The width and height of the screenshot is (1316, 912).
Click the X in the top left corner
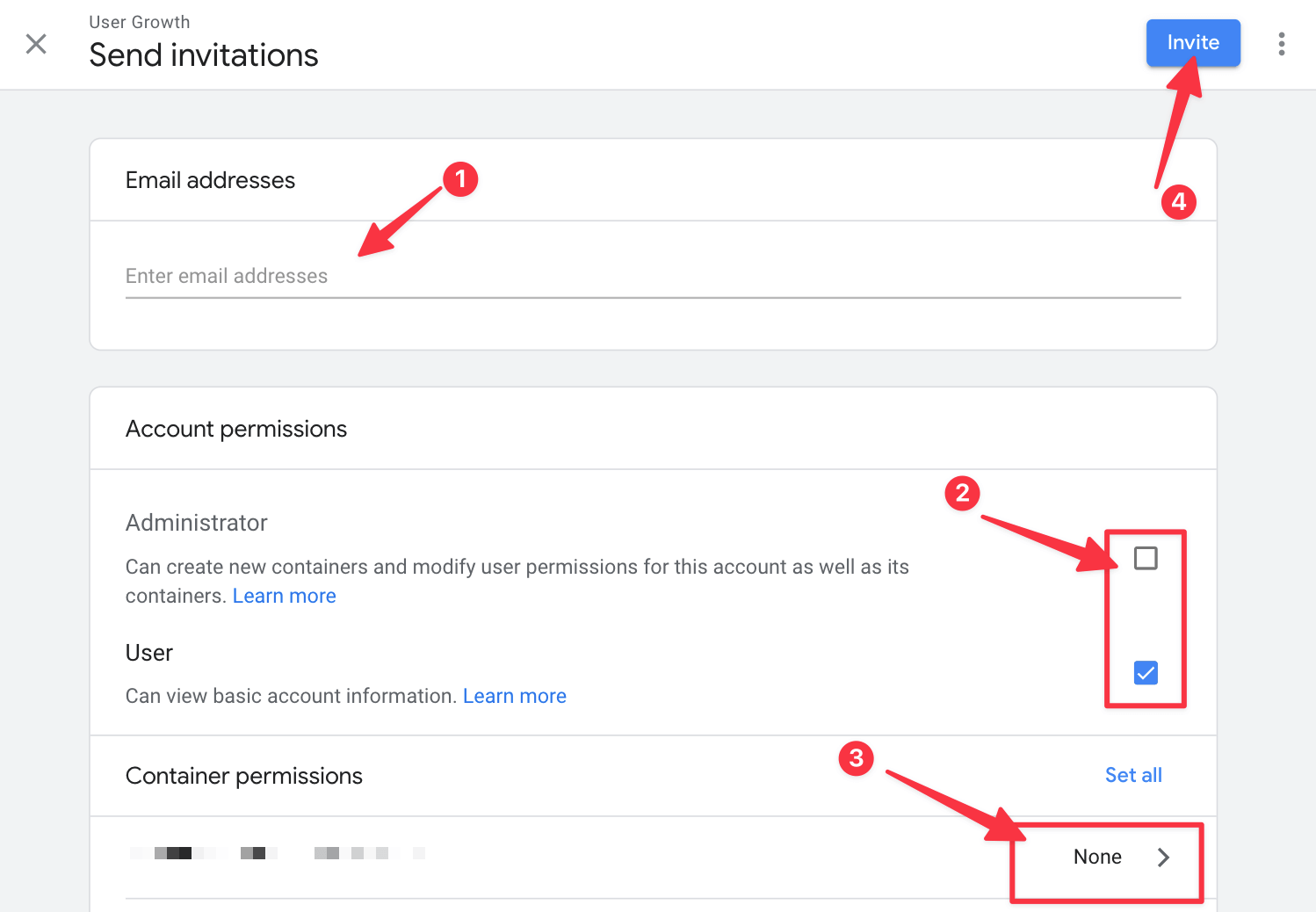36,43
